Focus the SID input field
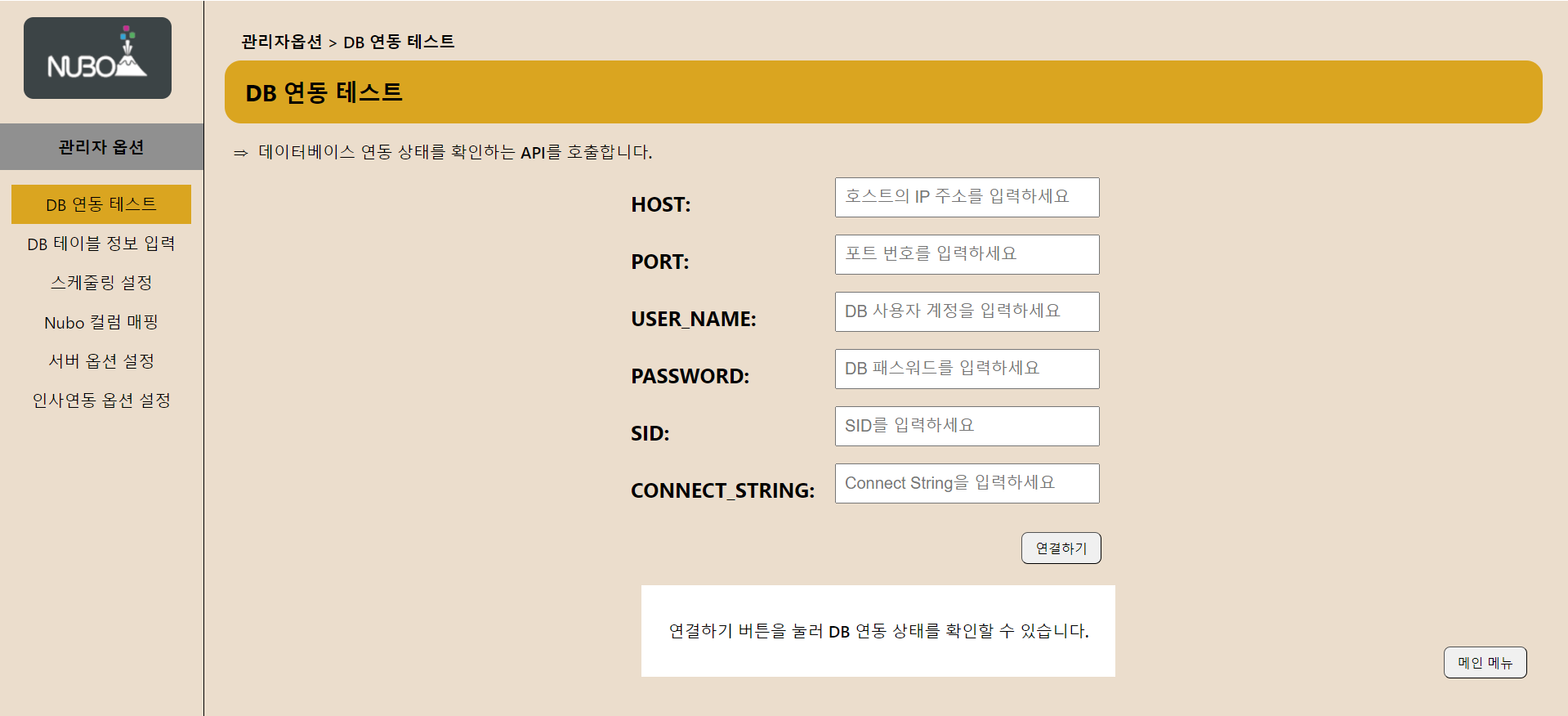Viewport: 1568px width, 716px height. click(967, 426)
